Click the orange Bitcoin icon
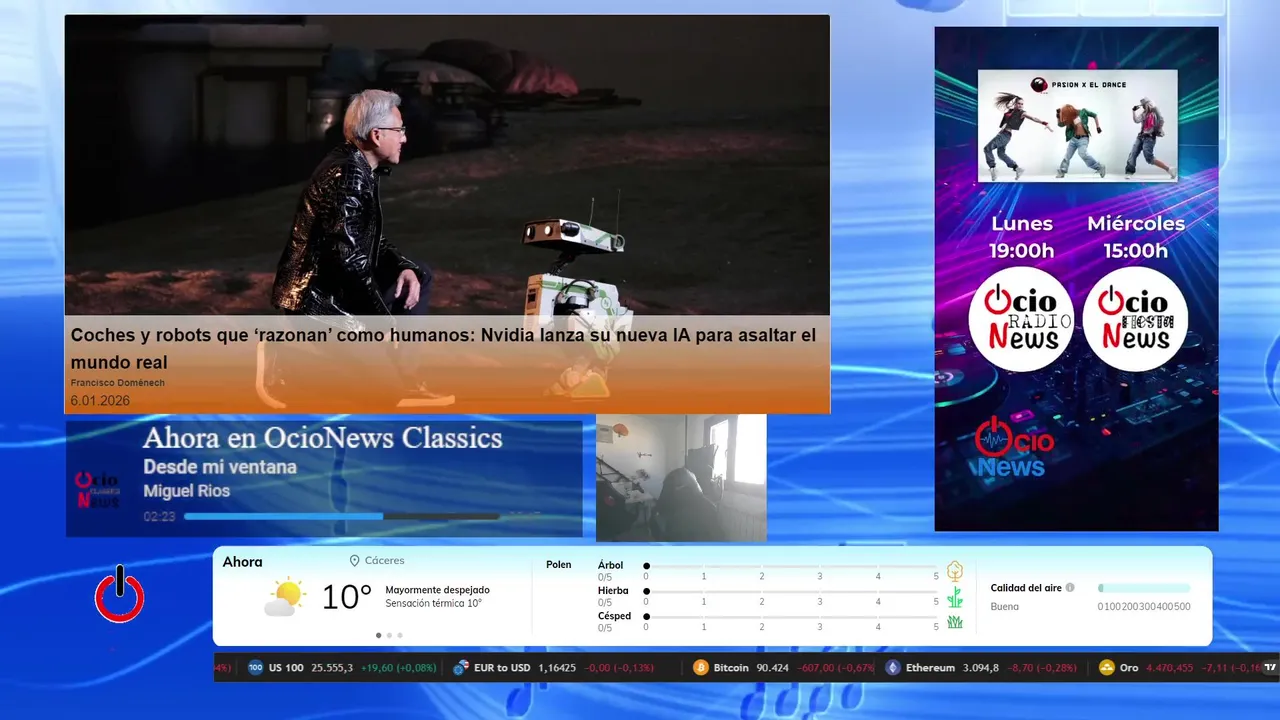Viewport: 1280px width, 720px height. click(701, 667)
